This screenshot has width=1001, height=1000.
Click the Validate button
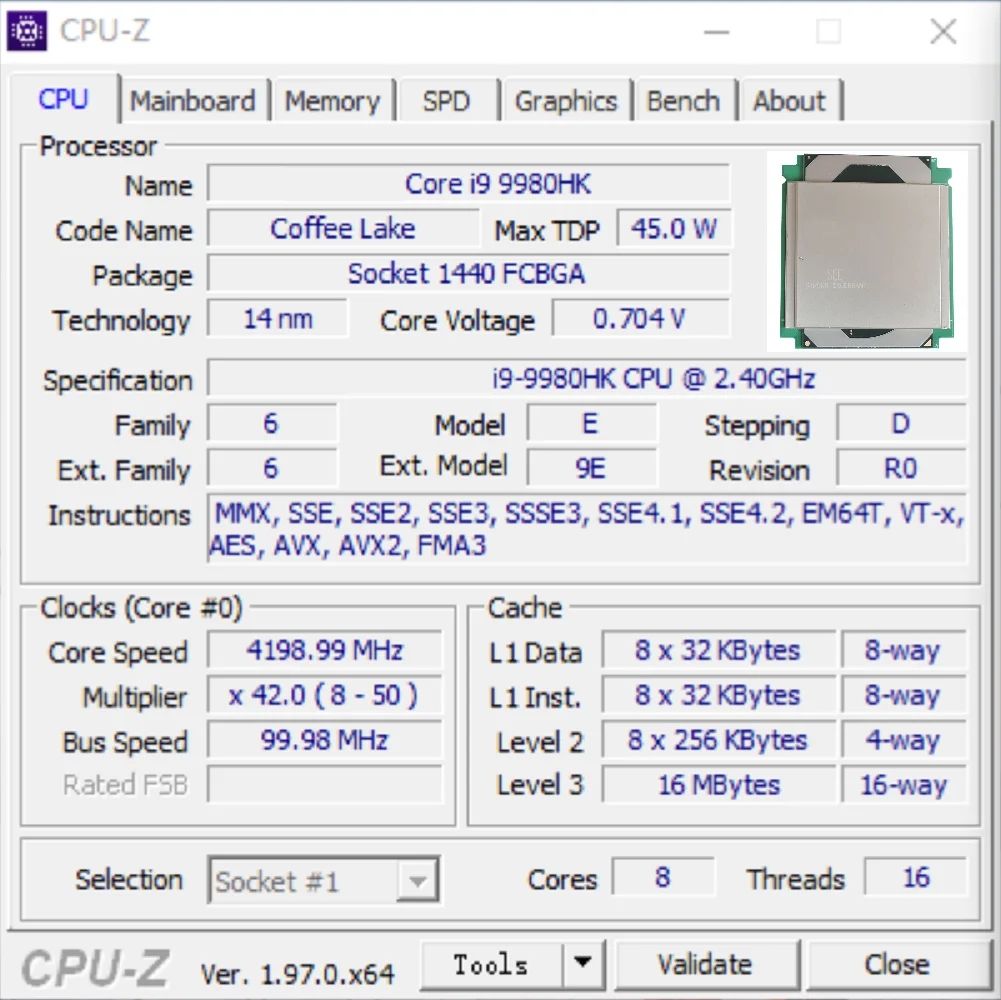click(x=706, y=964)
